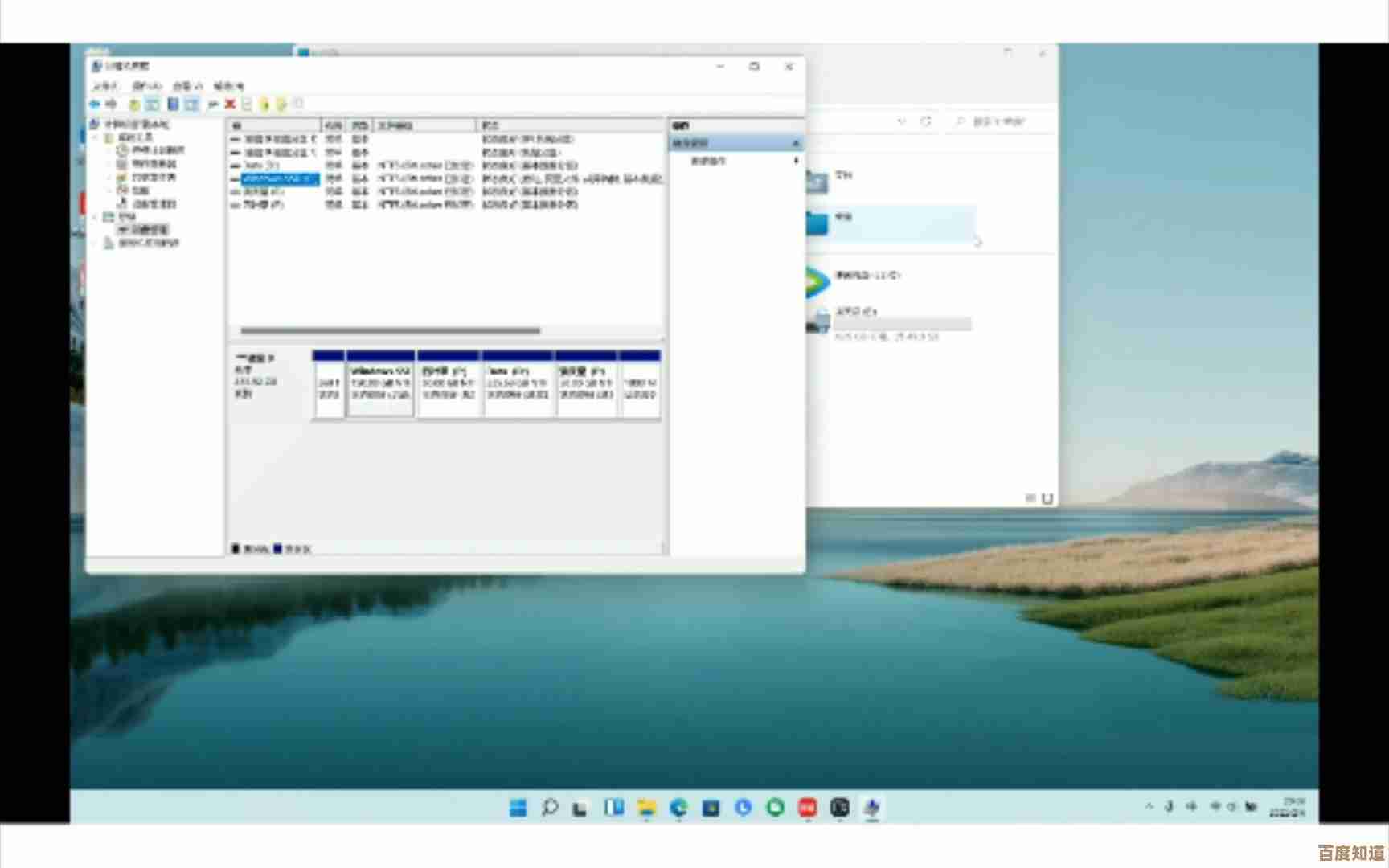Click the Forward navigation arrow on the toolbar
The height and width of the screenshot is (868, 1389).
pyautogui.click(x=112, y=104)
